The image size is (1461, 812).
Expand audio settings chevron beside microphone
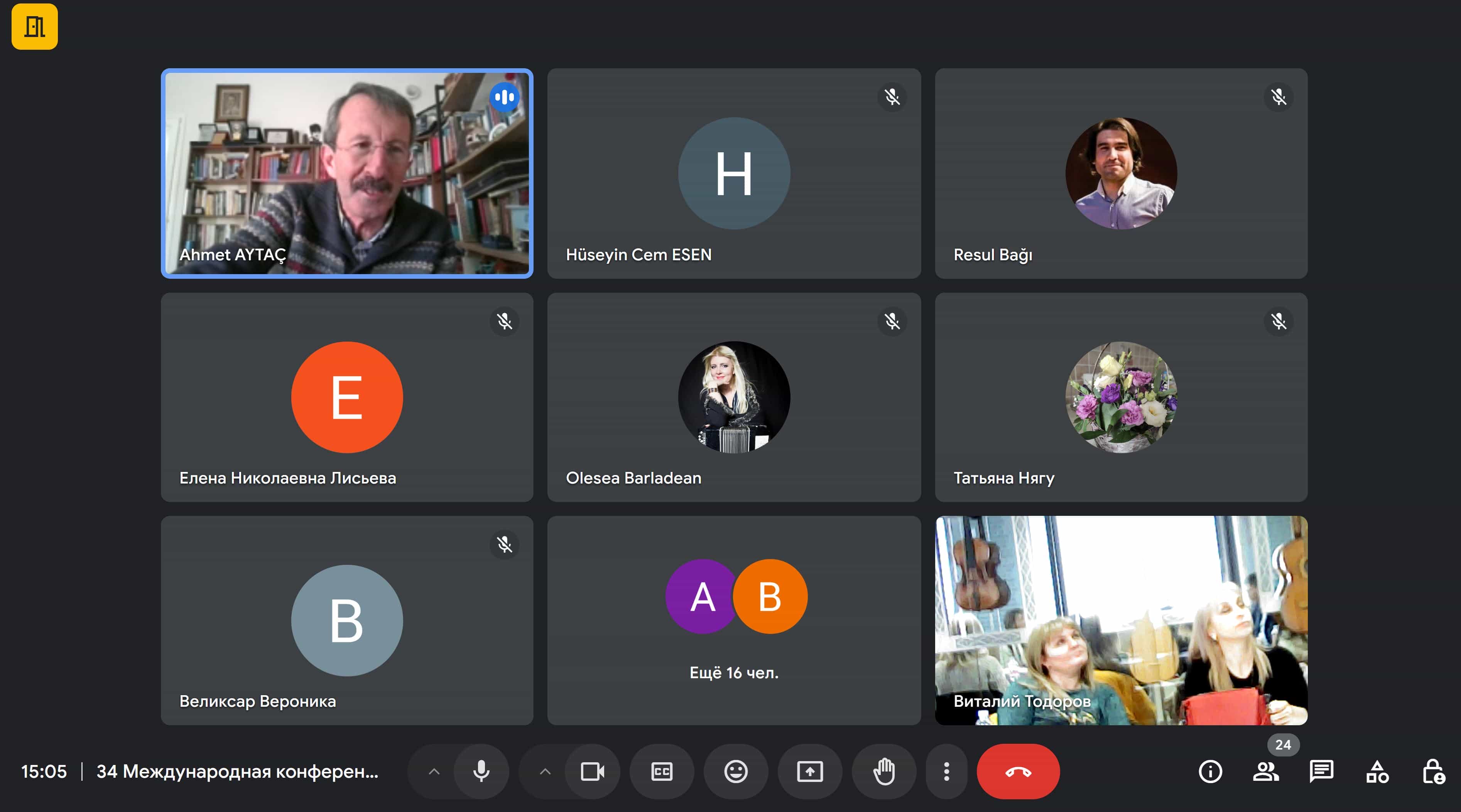pos(434,771)
